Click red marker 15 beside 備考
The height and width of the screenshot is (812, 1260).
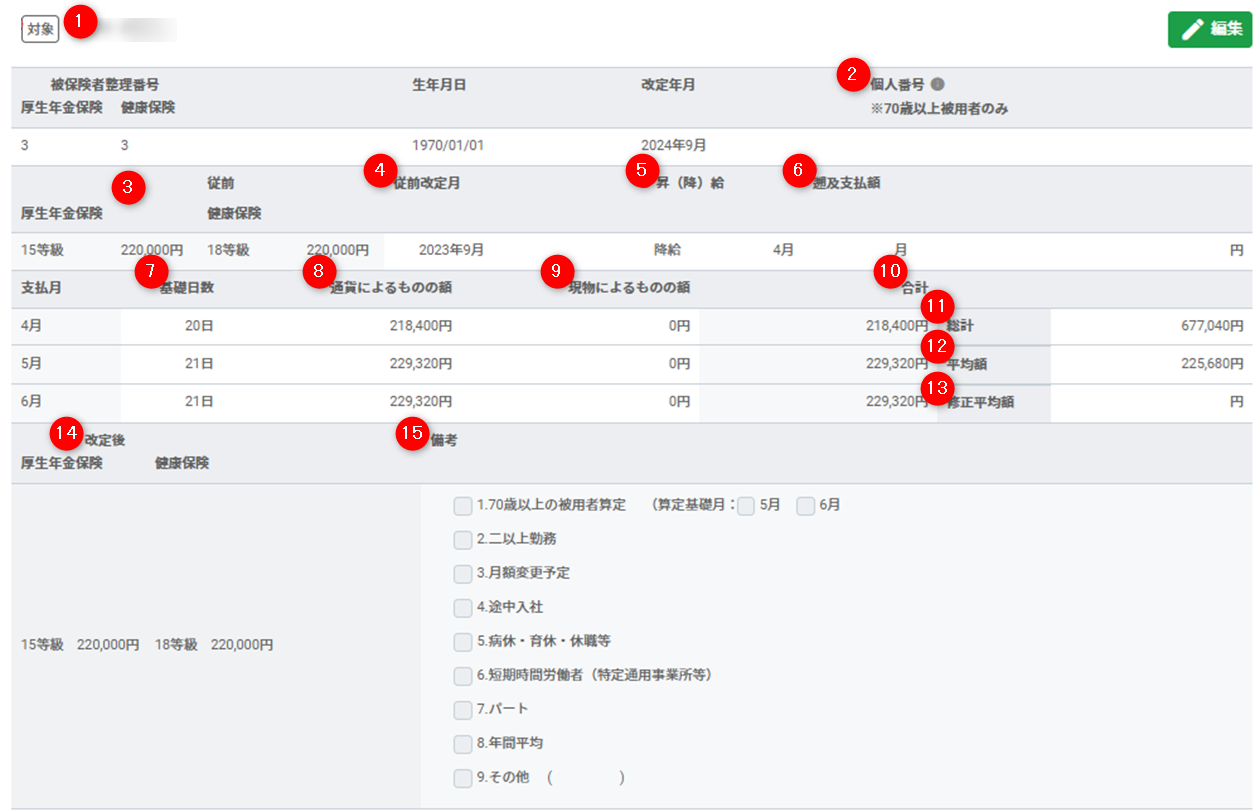[x=411, y=433]
